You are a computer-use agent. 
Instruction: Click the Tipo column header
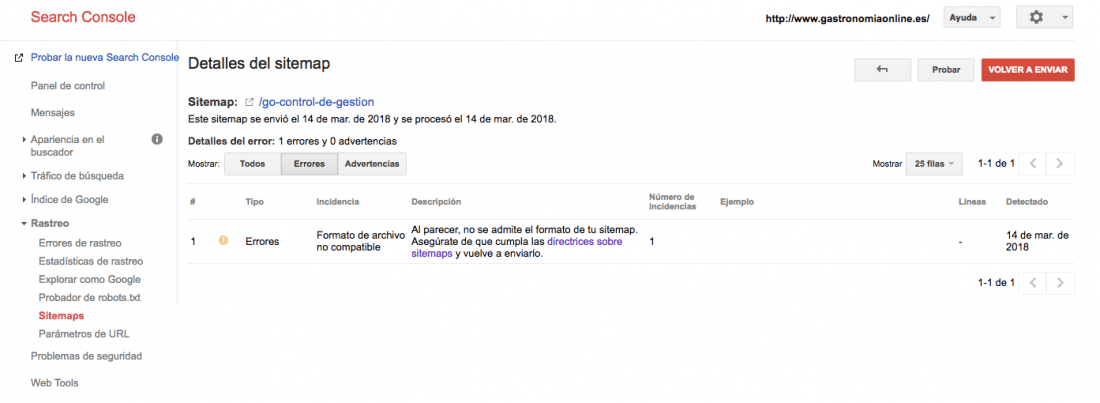(254, 202)
